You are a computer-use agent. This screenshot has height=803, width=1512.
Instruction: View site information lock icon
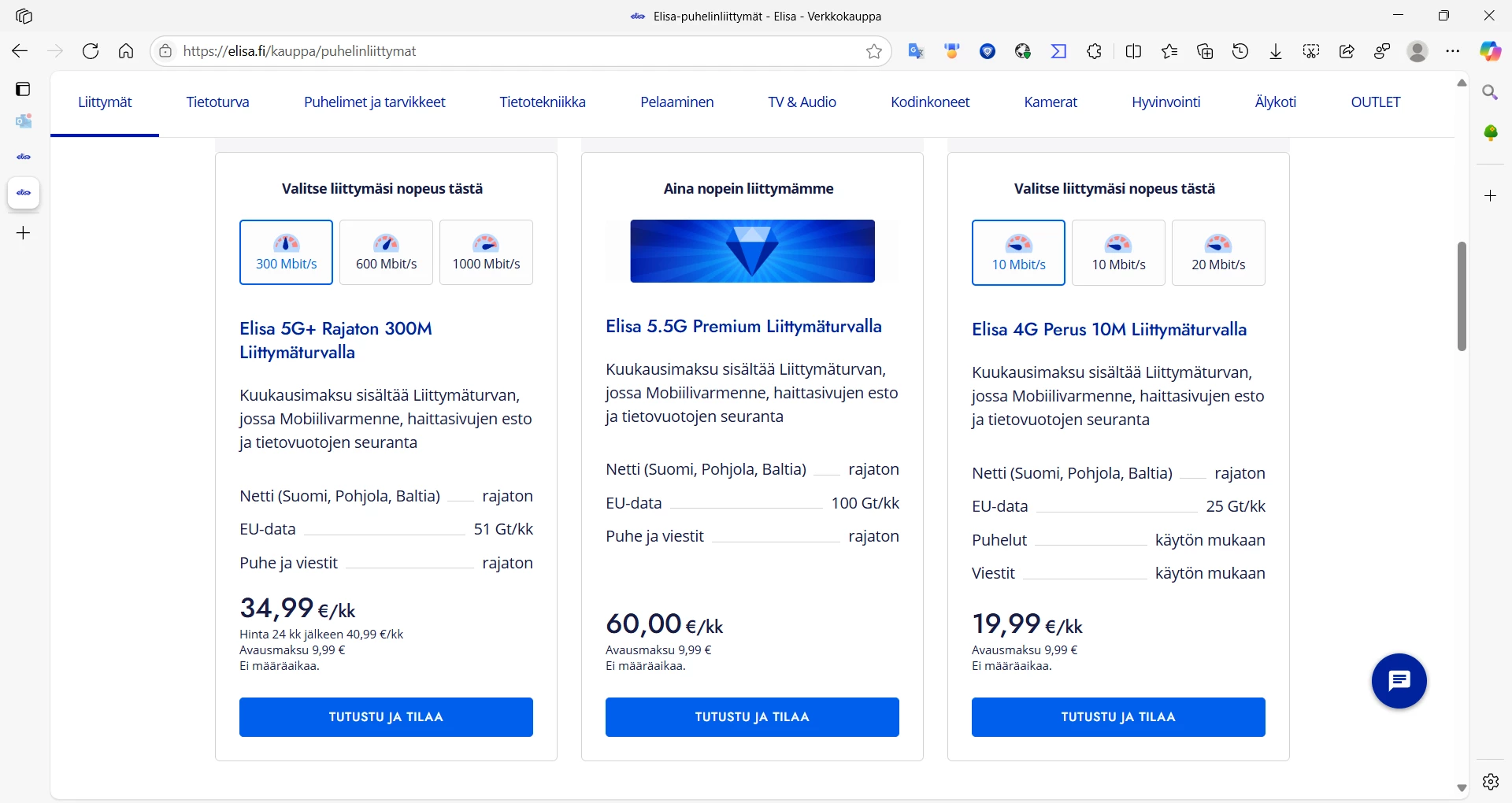[165, 51]
